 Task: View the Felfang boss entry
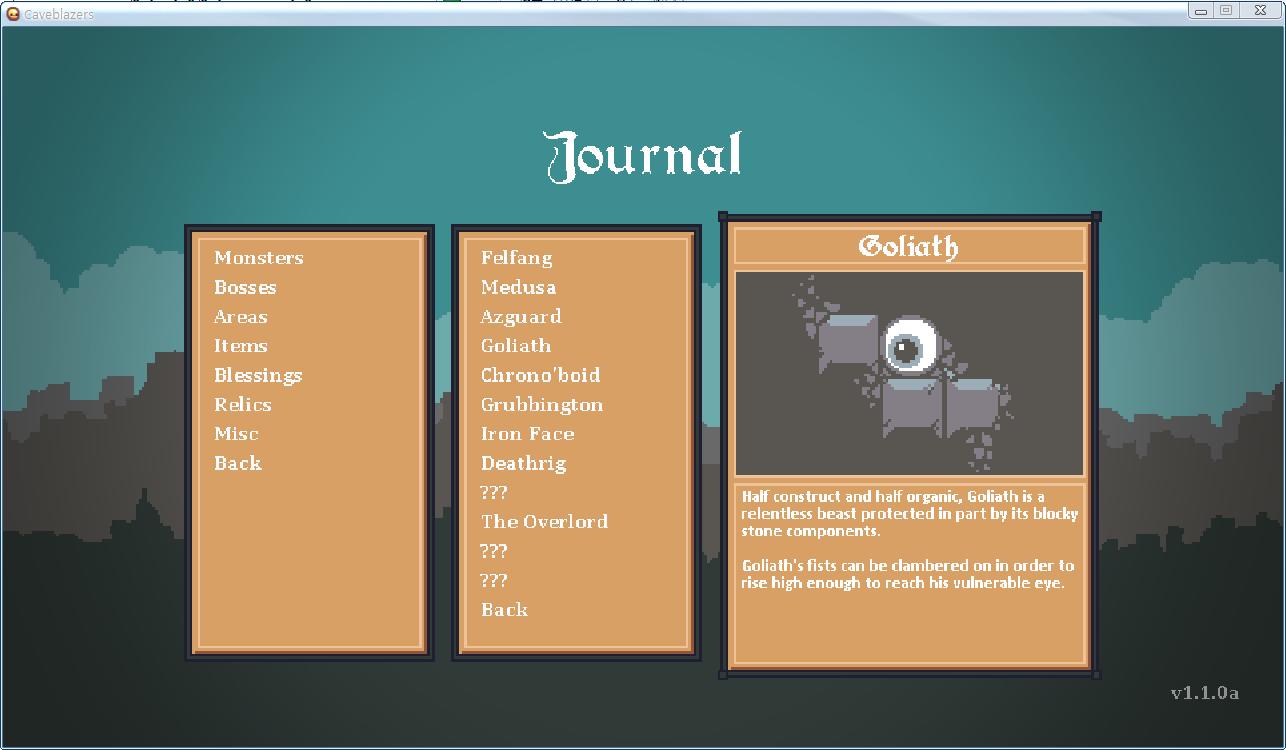pyautogui.click(x=516, y=258)
